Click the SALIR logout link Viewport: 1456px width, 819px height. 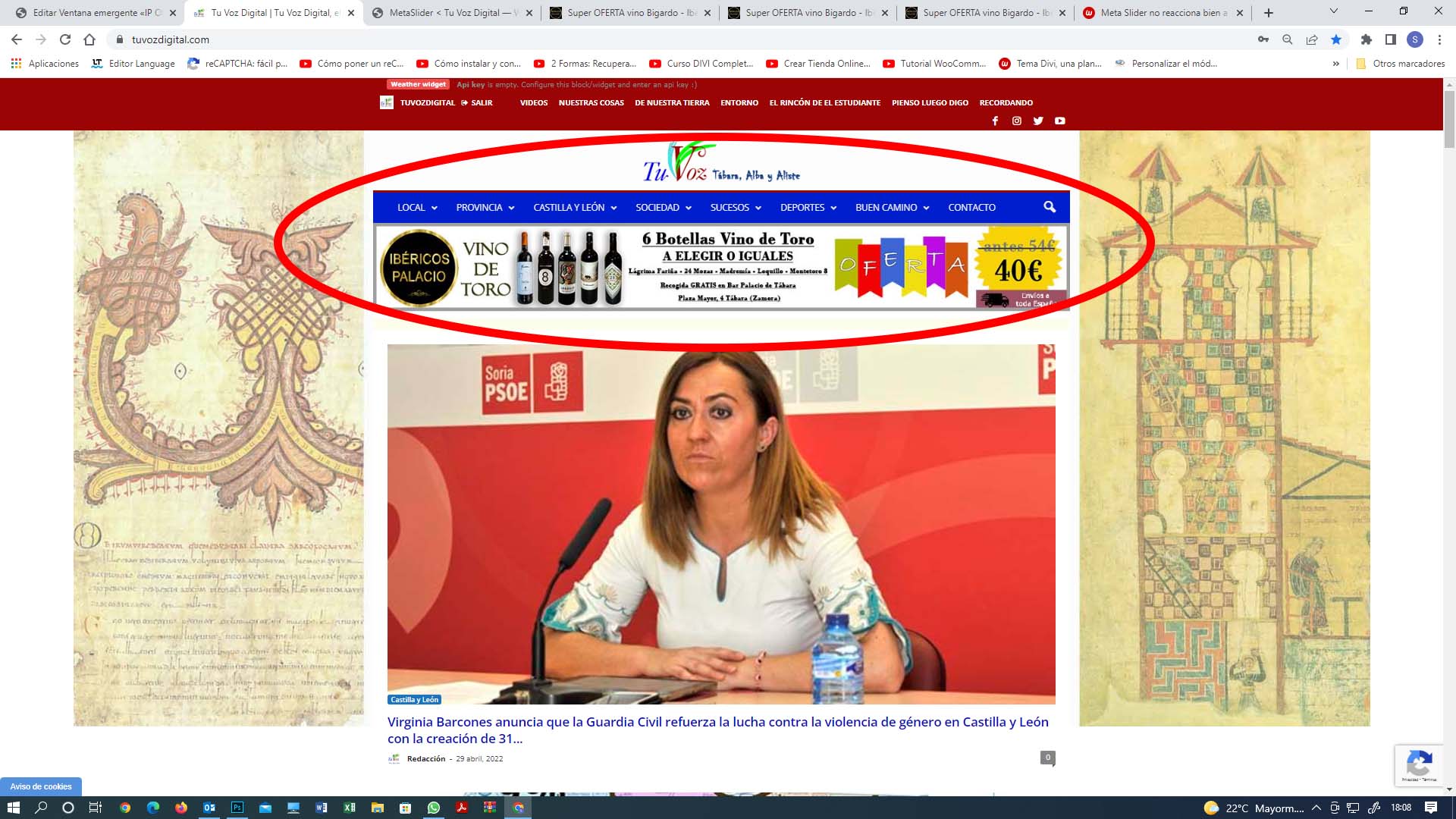pyautogui.click(x=477, y=103)
